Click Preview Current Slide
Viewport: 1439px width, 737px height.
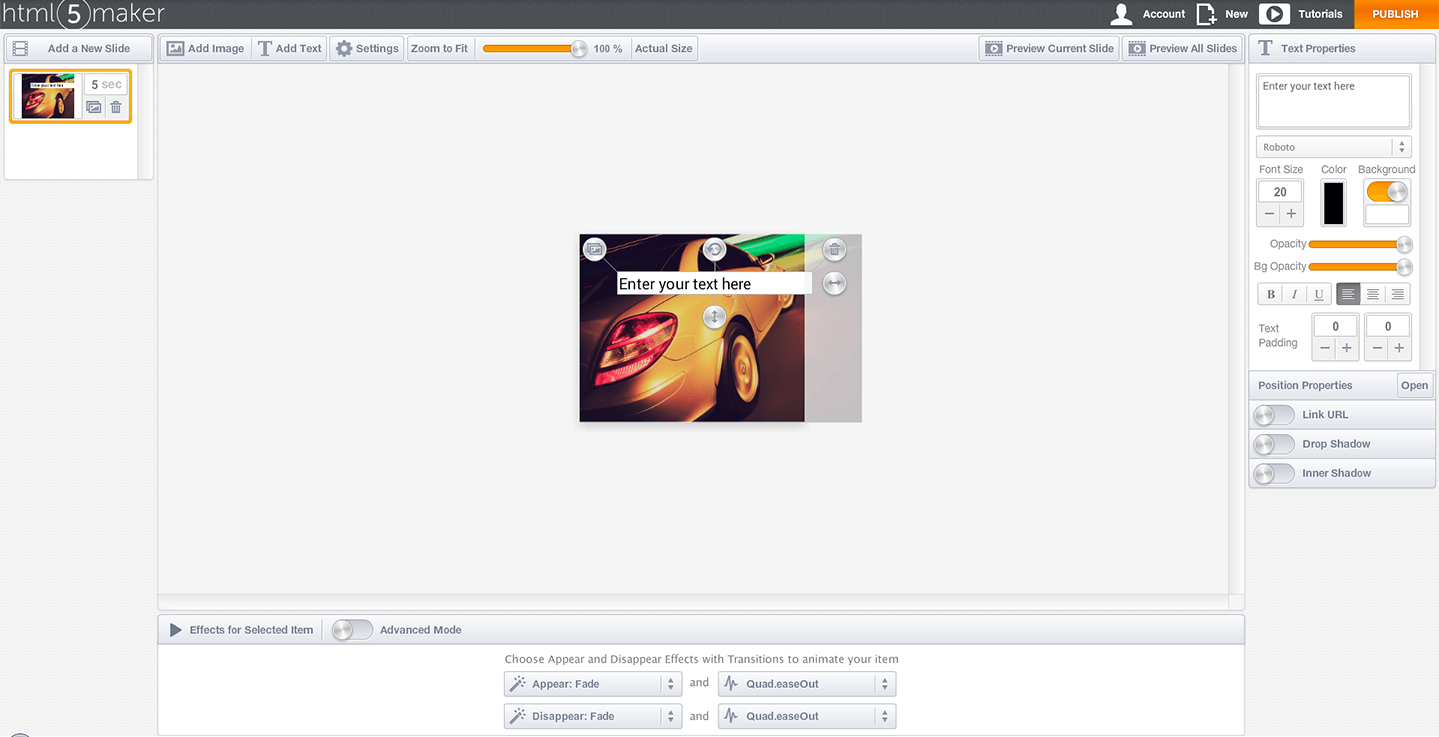pyautogui.click(x=1049, y=48)
